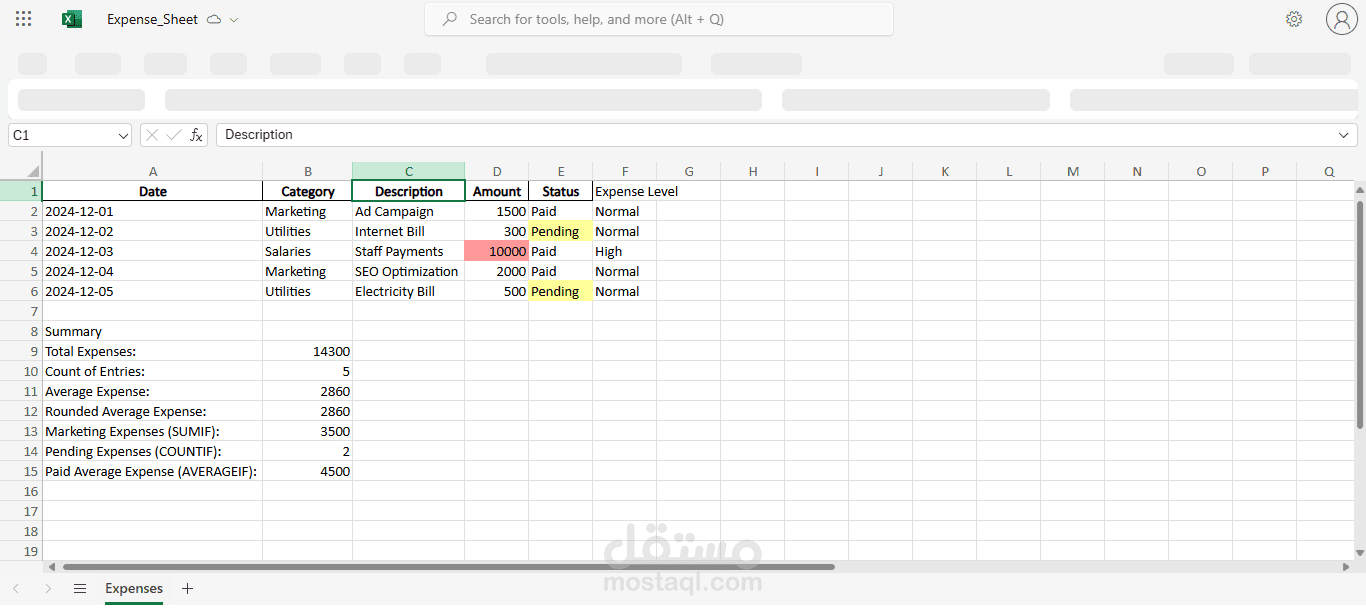
Task: Select the Status header cell
Action: pos(560,191)
